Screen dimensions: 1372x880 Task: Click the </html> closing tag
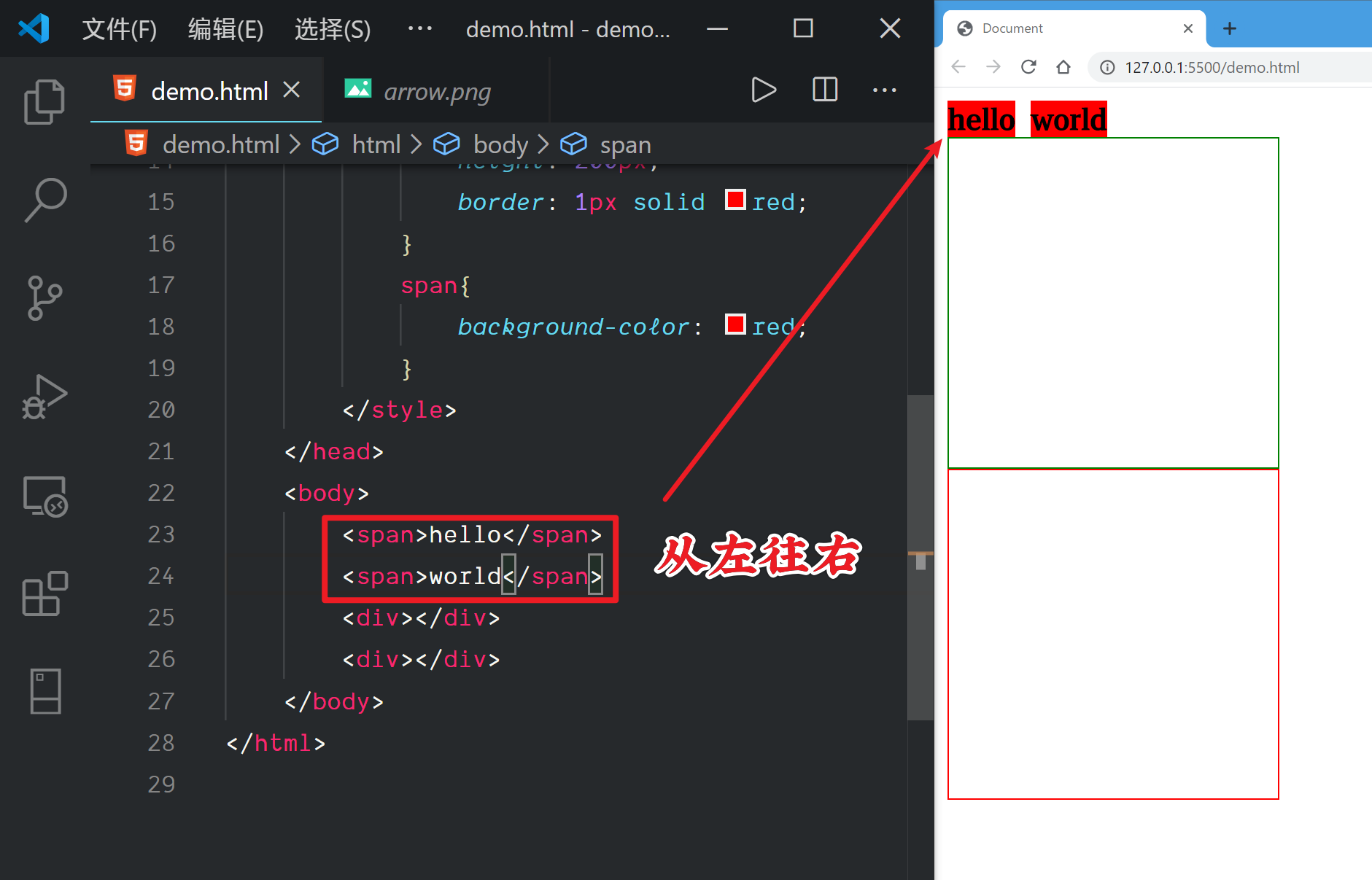(276, 743)
